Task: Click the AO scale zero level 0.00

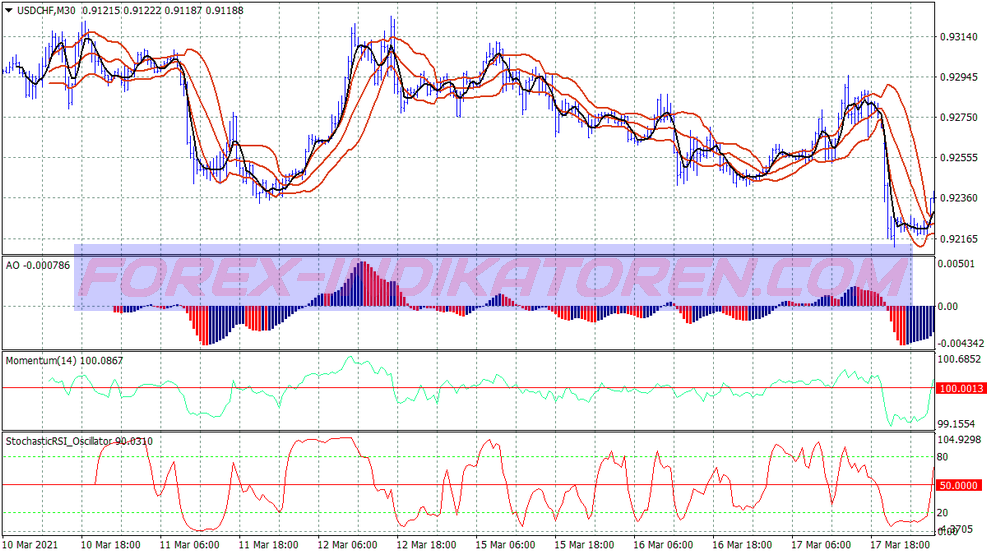Action: [x=948, y=306]
